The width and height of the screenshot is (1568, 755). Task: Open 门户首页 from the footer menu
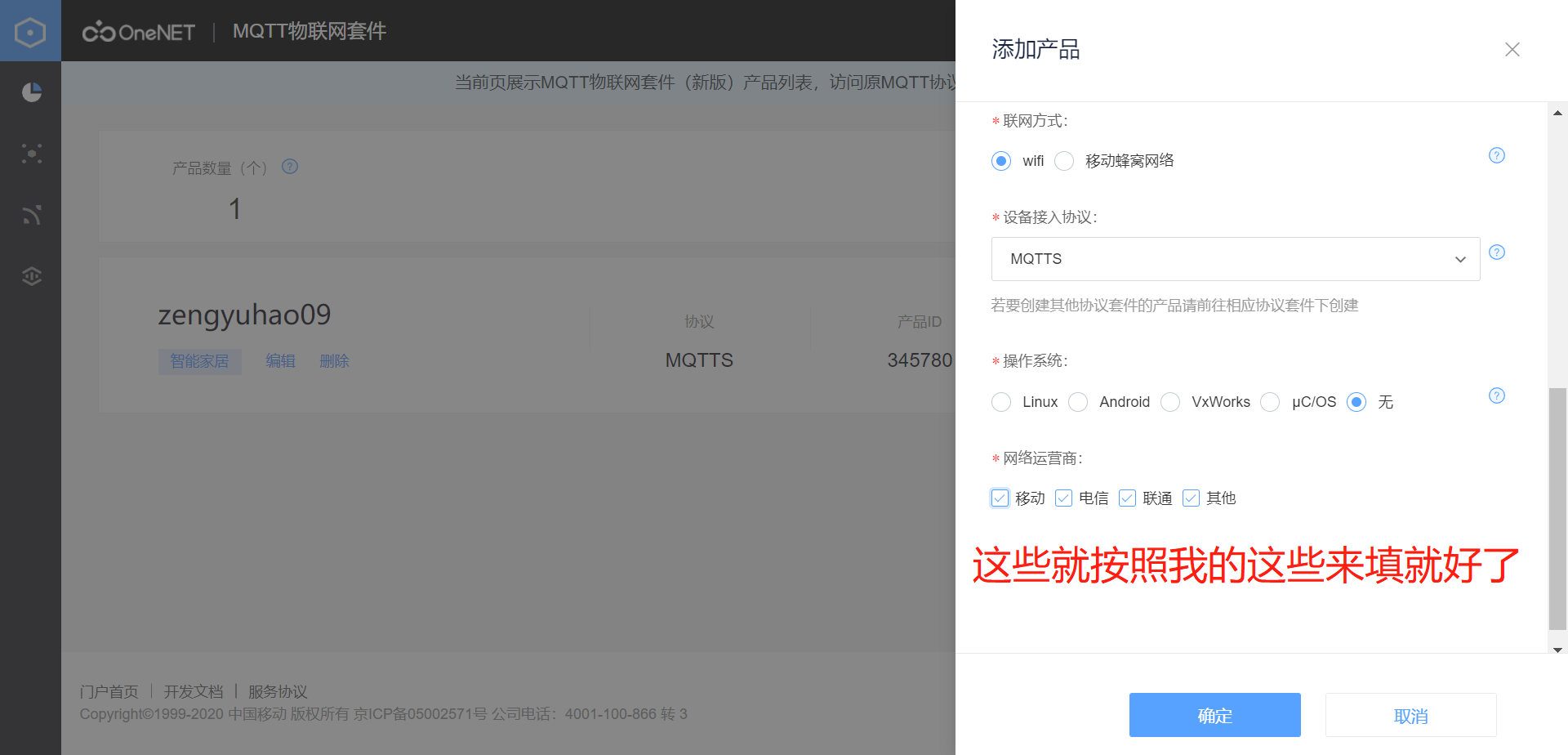(x=109, y=691)
